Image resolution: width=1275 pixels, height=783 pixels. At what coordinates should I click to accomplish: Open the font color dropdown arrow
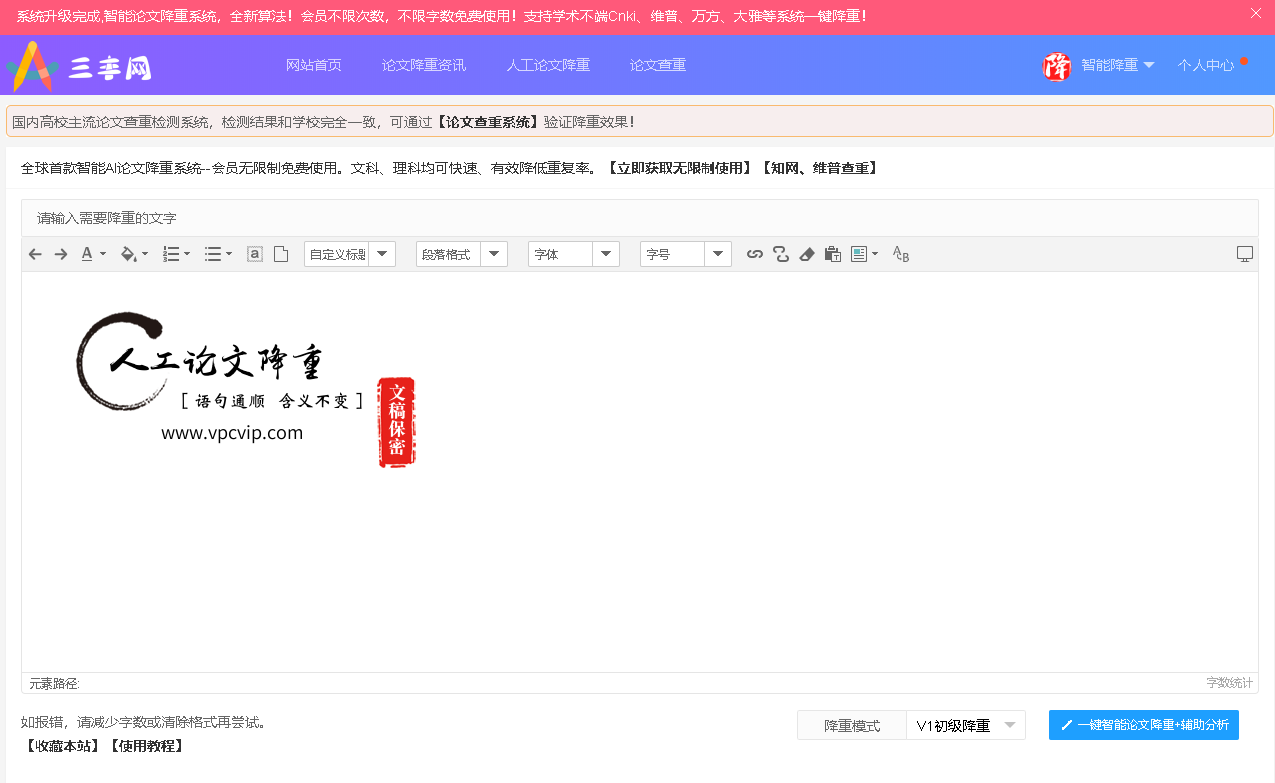coord(103,254)
